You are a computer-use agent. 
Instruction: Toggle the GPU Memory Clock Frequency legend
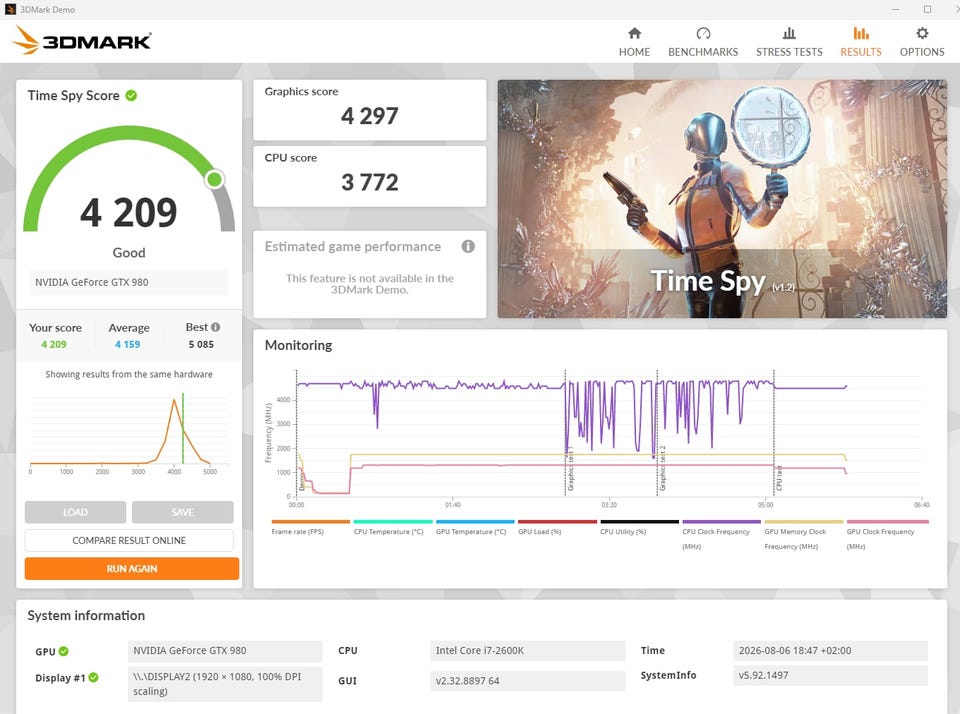point(803,535)
